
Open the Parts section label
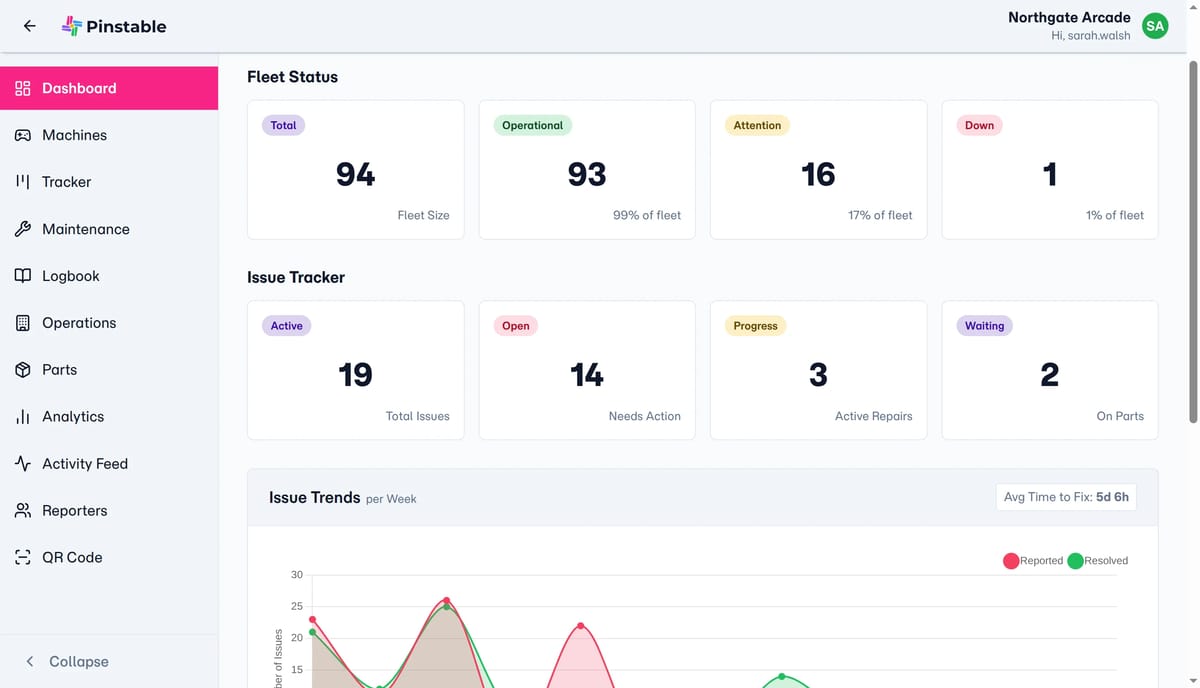(60, 370)
